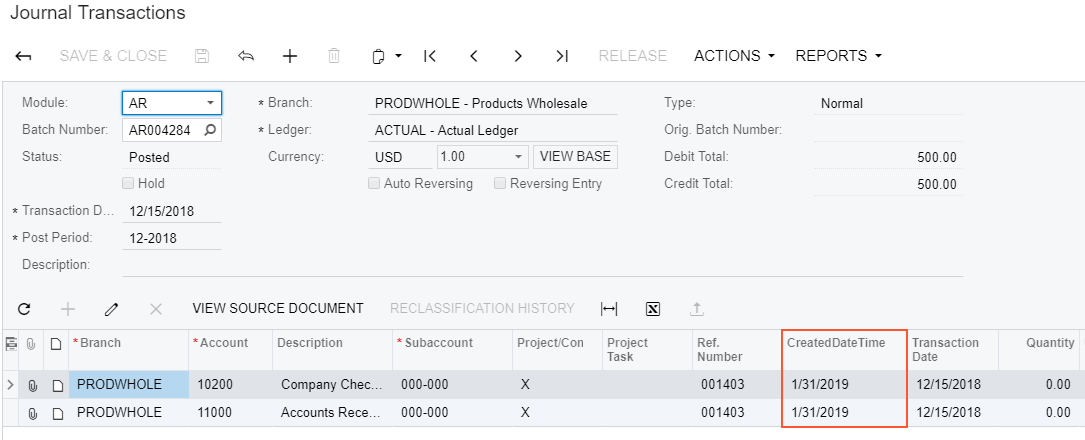Refresh the transaction grid
This screenshot has width=1085, height=440.
(24, 309)
